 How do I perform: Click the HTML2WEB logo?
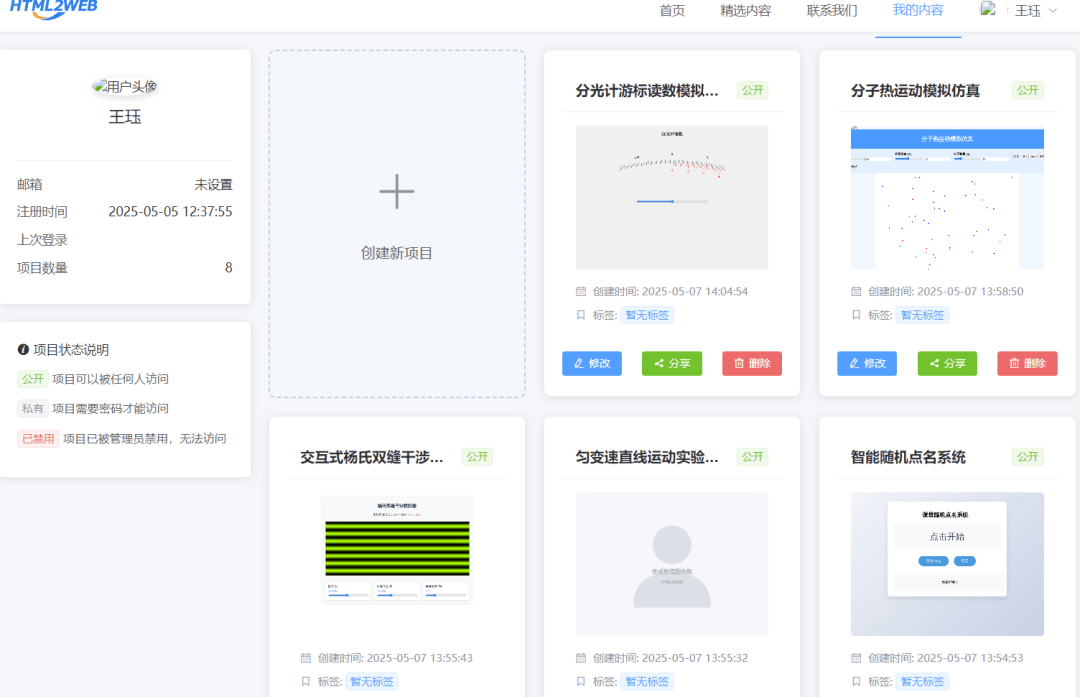[x=54, y=8]
